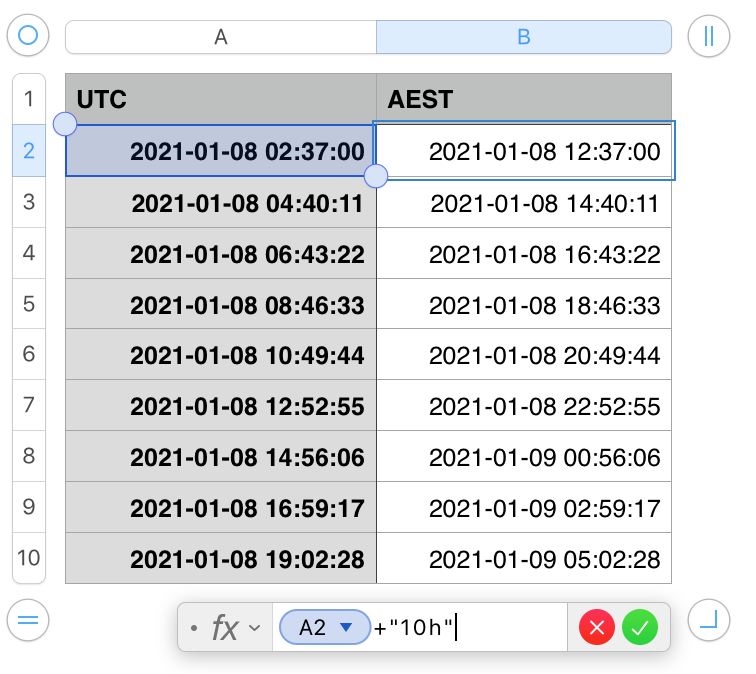Click the add row handle
This screenshot has height=674, width=756.
[x=28, y=620]
